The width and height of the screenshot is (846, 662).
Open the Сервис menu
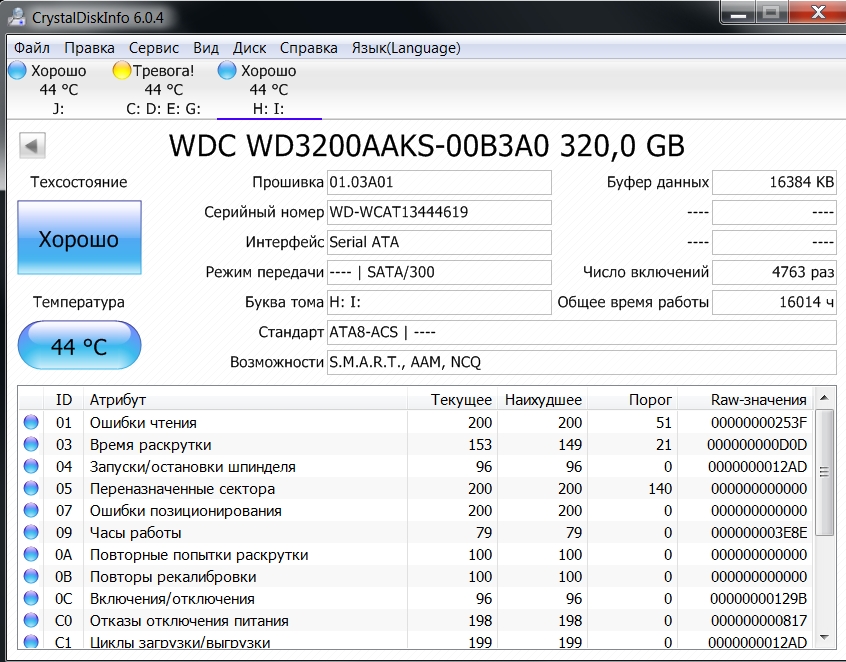point(154,48)
